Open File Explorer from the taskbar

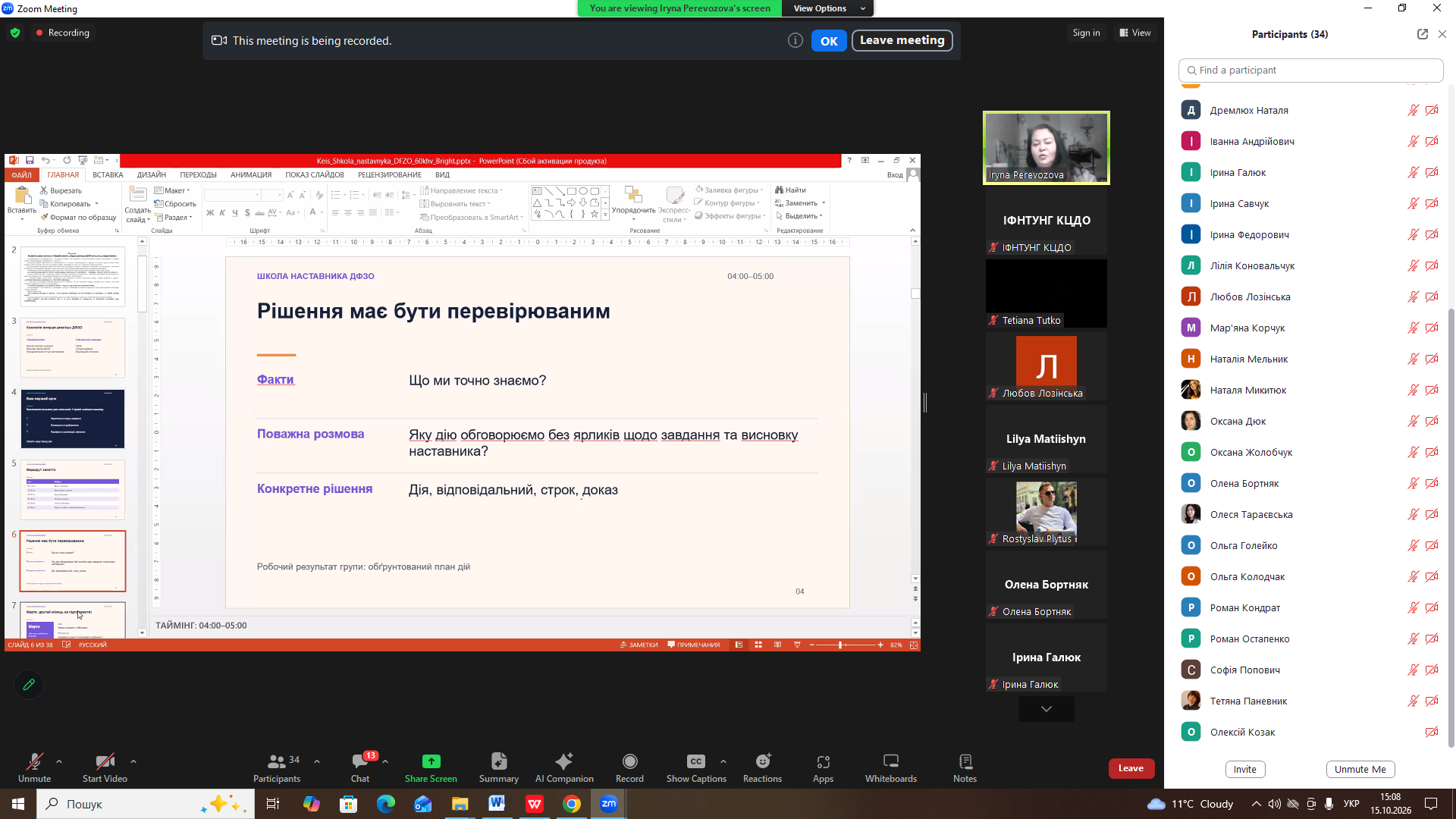460,804
